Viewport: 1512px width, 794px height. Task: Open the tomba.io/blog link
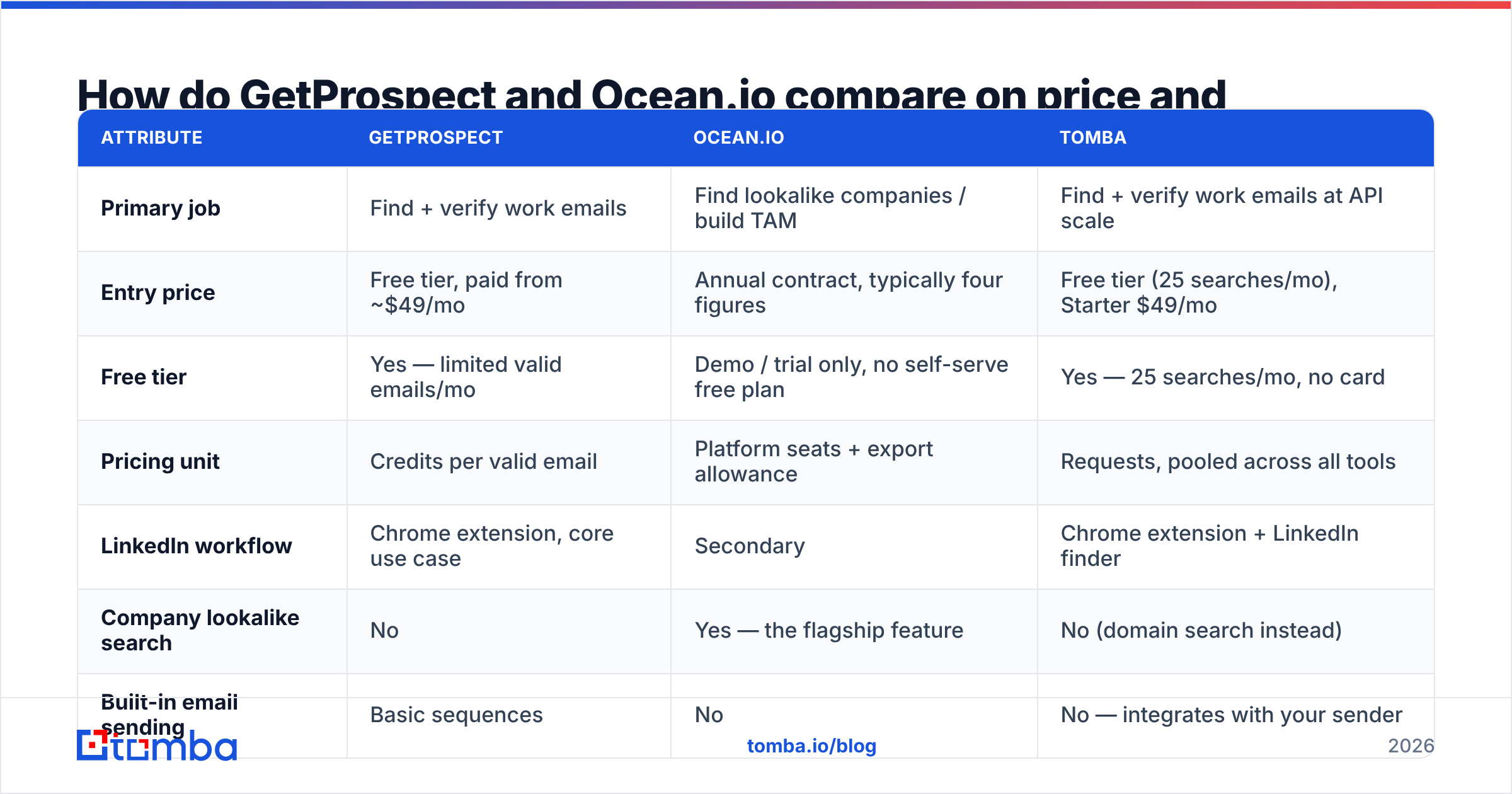[811, 746]
